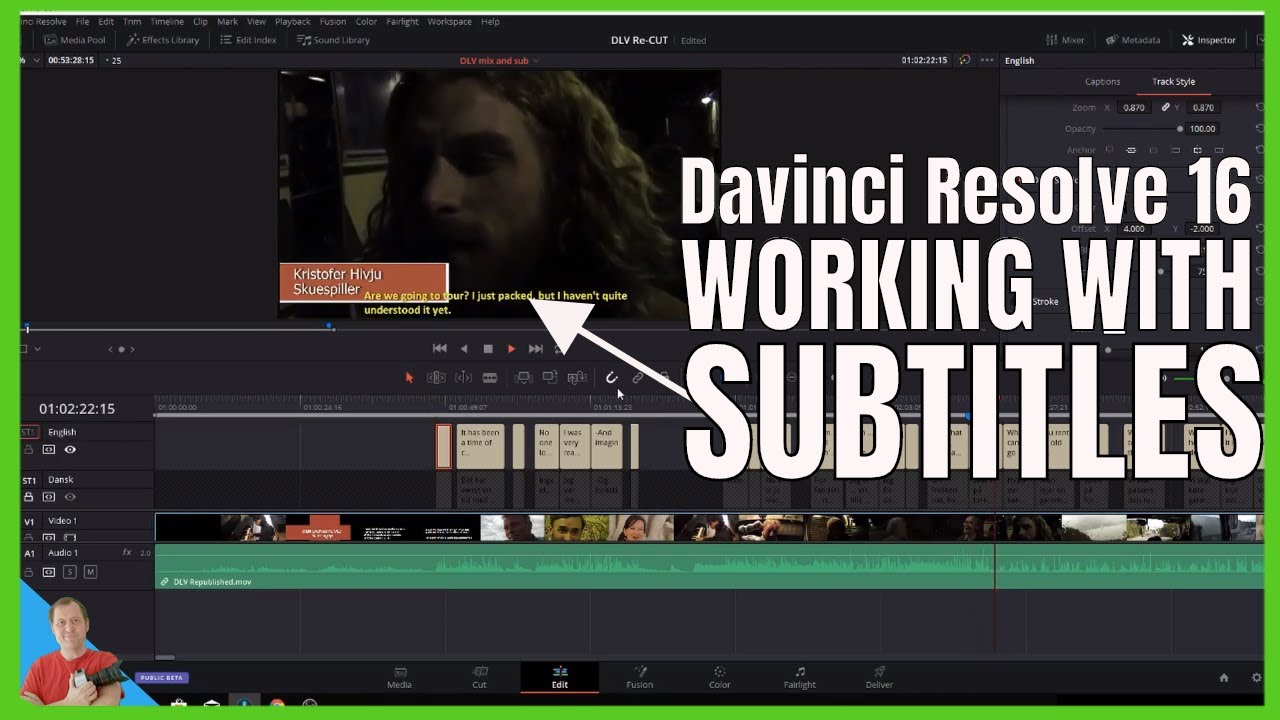Open the Playback menu
The image size is (1280, 720).
pyautogui.click(x=293, y=21)
